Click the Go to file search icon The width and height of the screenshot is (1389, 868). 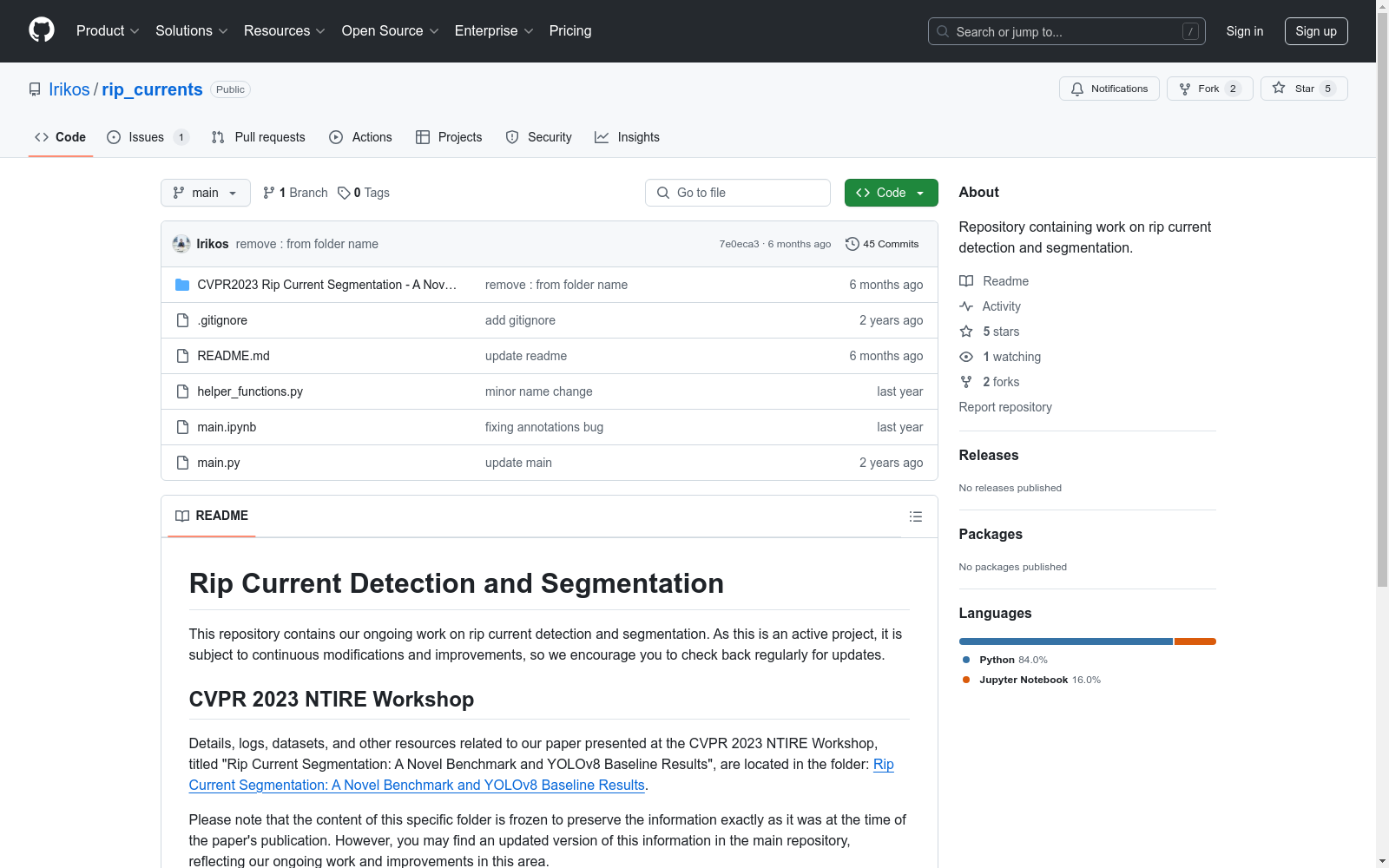(663, 193)
